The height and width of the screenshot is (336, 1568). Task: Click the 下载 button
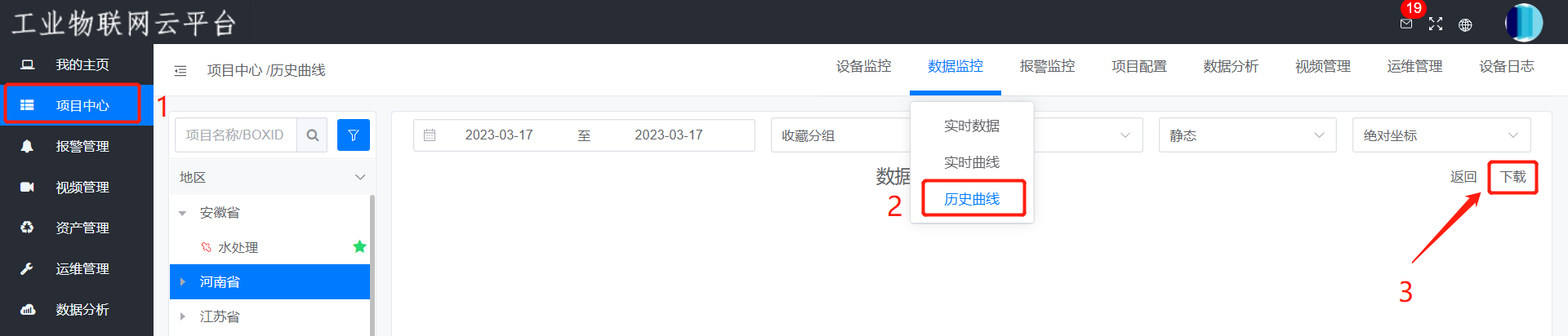point(1512,177)
